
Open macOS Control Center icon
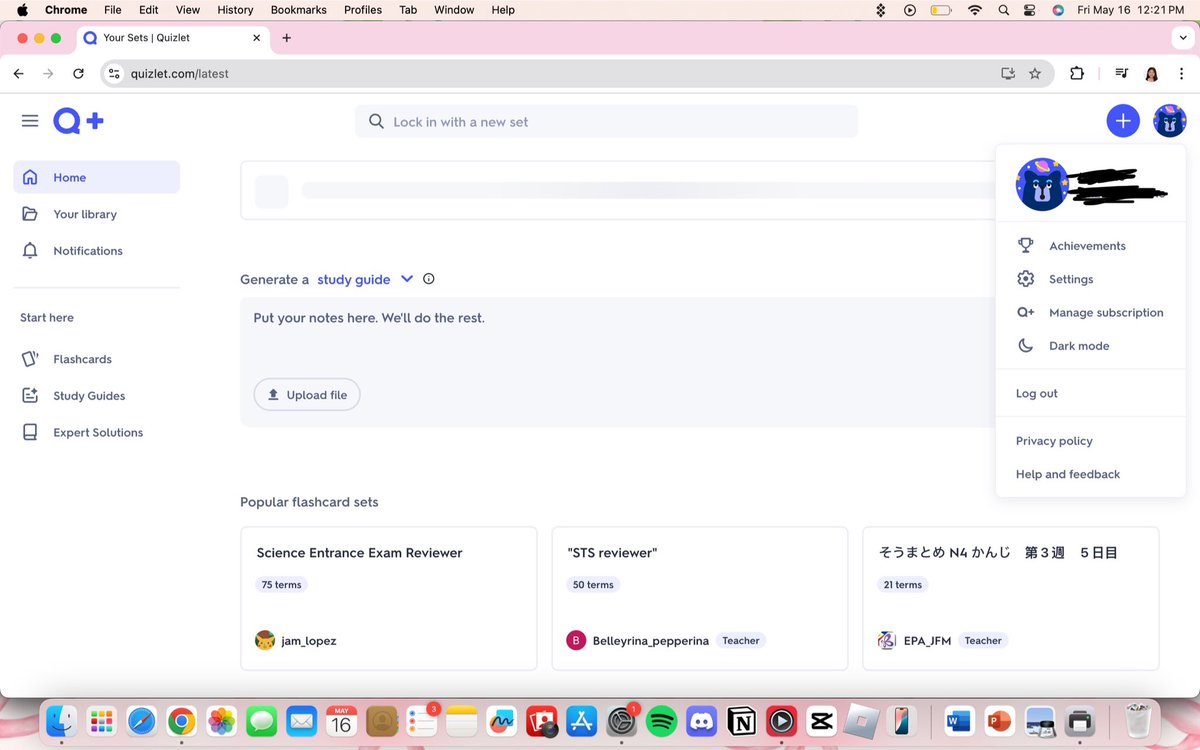tap(1030, 10)
